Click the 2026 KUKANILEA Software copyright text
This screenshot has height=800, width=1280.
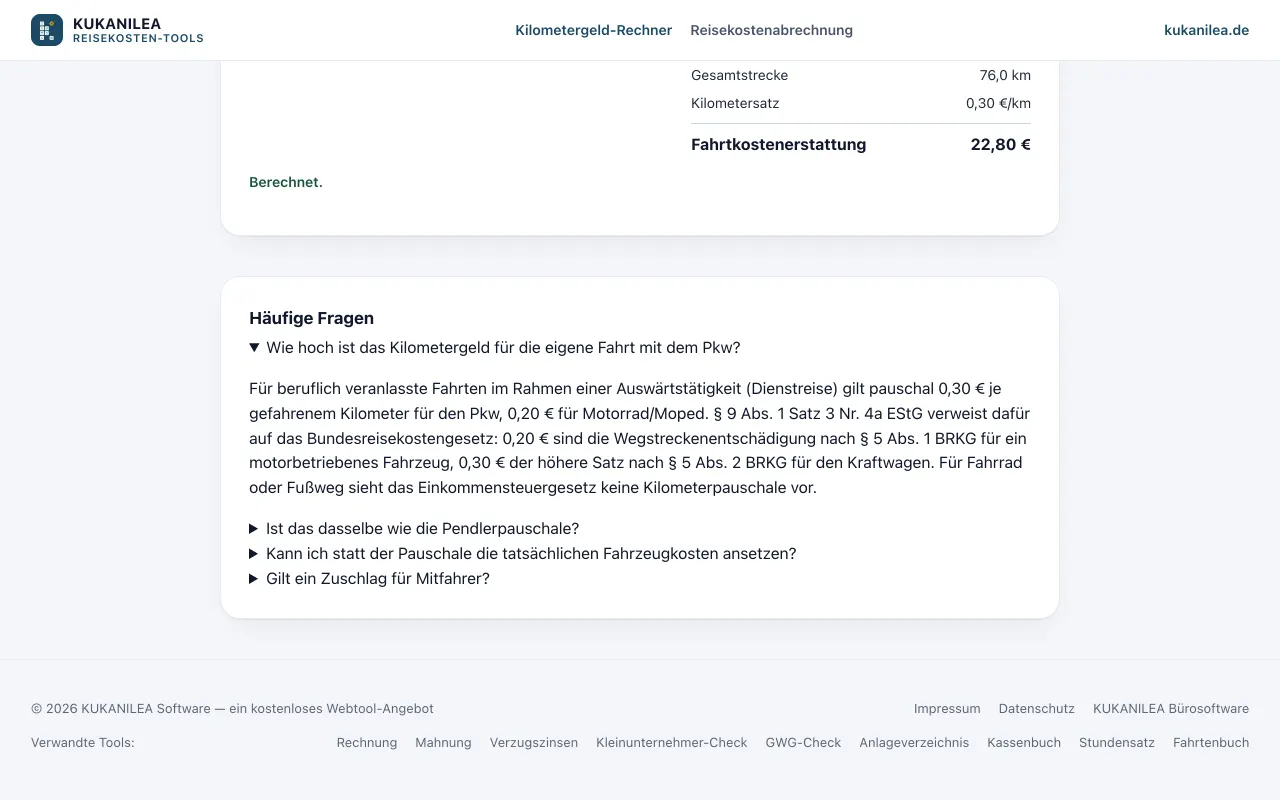tap(232, 708)
